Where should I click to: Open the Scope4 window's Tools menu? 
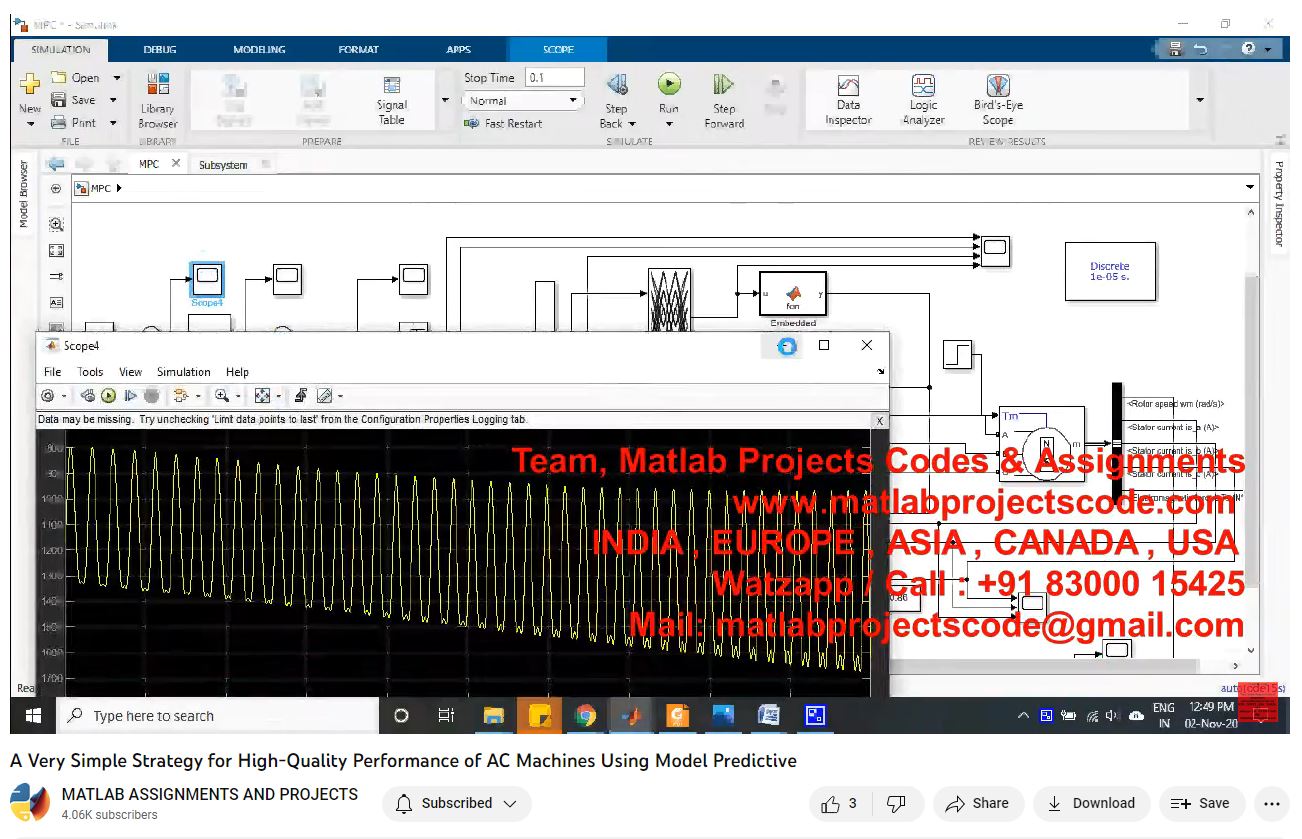coord(90,372)
